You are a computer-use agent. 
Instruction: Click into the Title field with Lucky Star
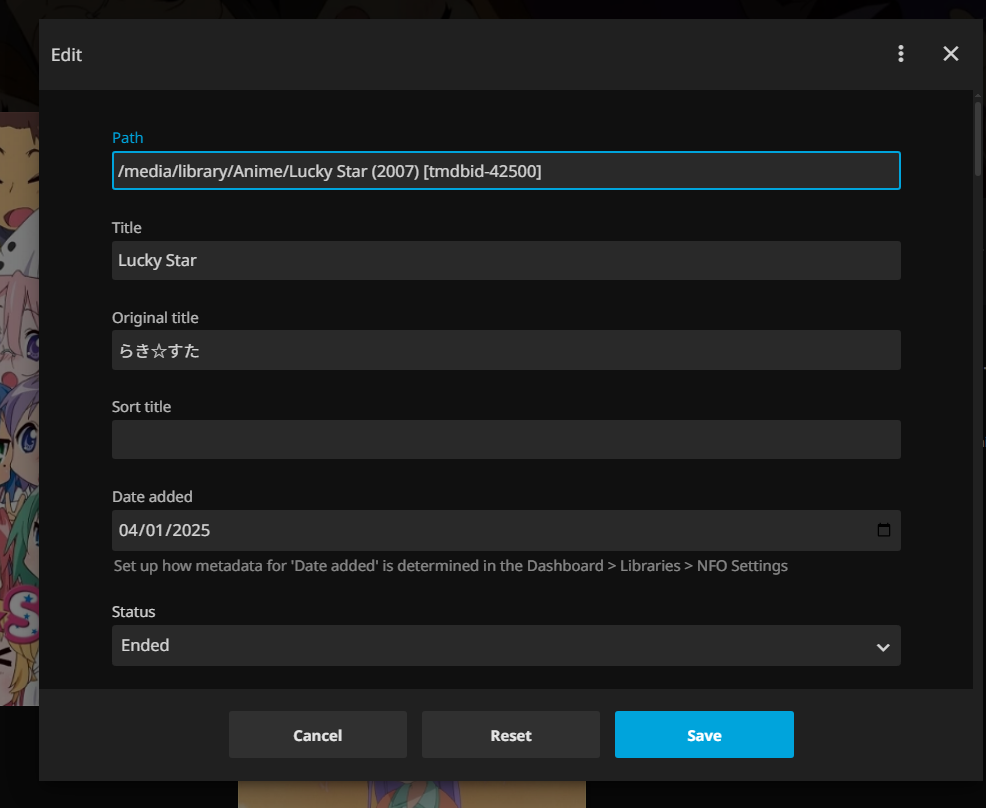tap(505, 261)
